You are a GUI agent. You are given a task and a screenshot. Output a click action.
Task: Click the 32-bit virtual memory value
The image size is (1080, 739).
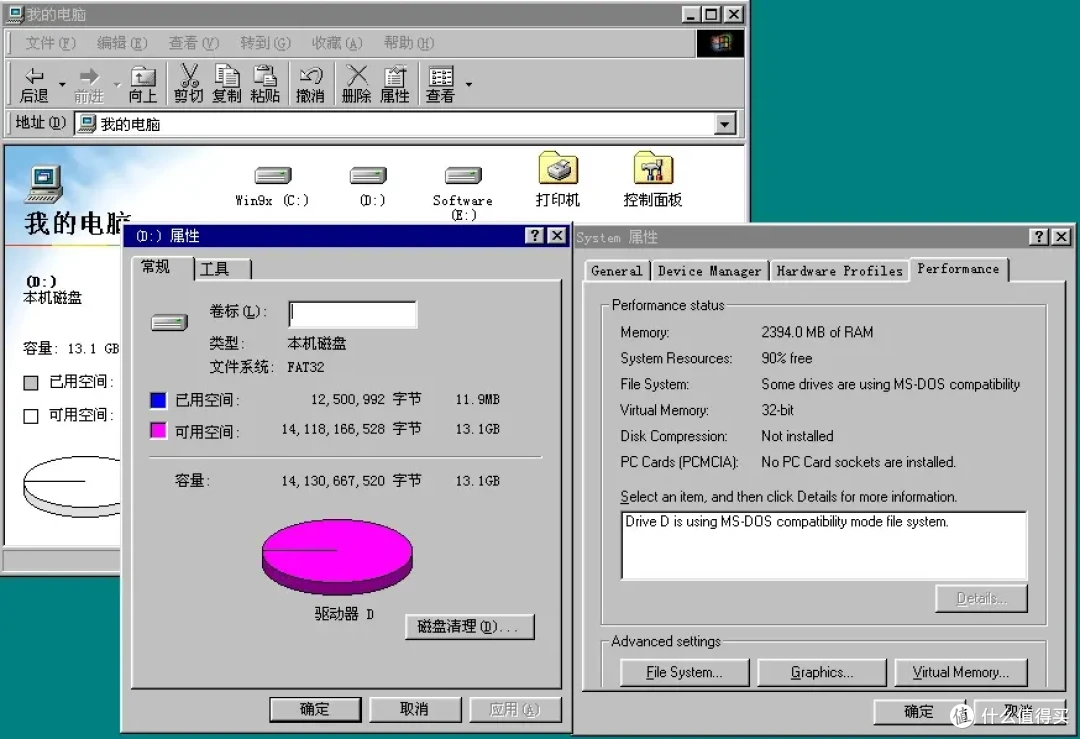click(778, 410)
